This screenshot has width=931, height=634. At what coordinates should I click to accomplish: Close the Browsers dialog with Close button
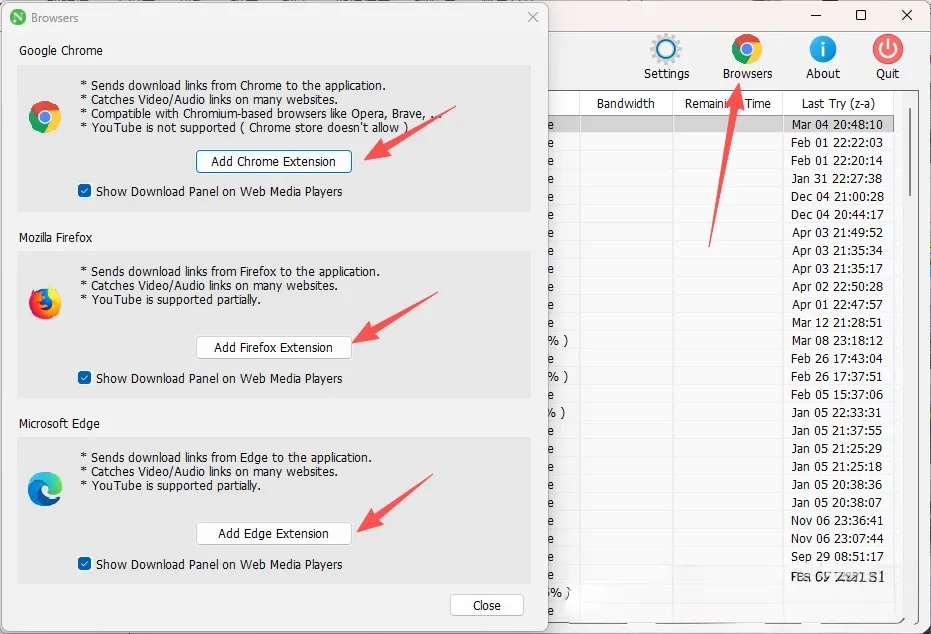point(487,606)
